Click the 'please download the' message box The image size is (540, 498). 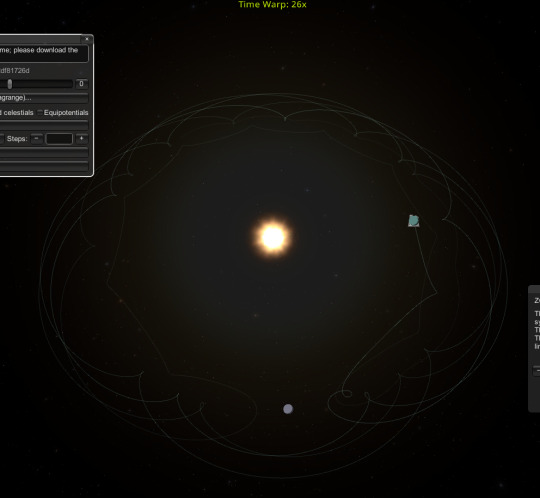point(44,53)
